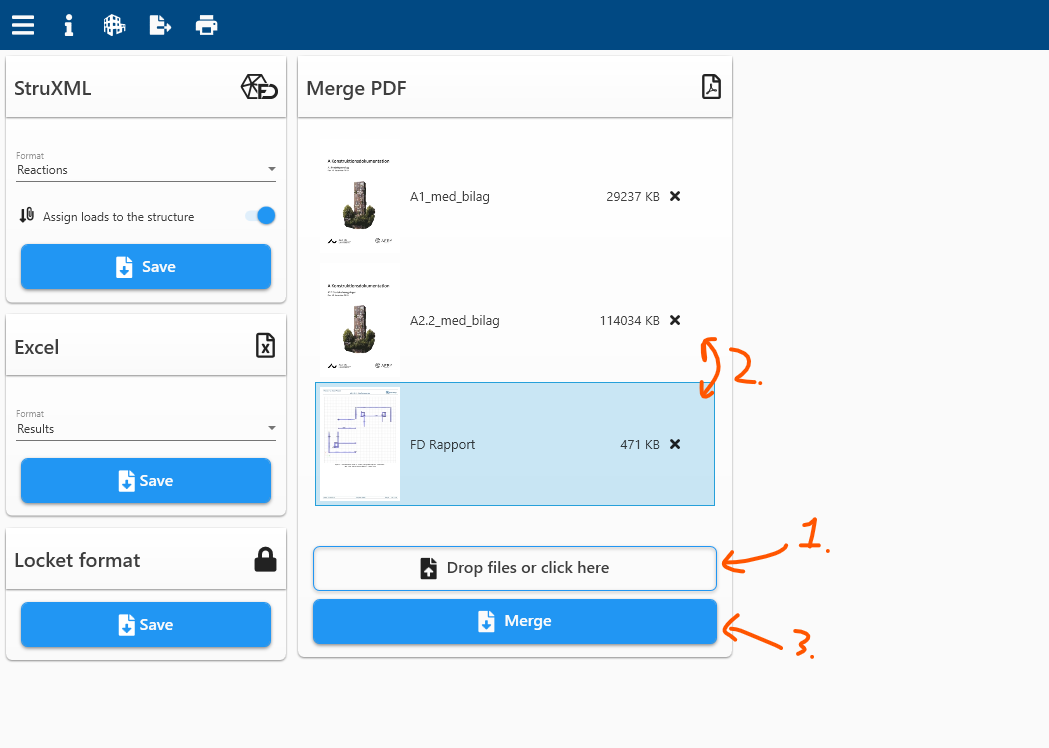Viewport: 1049px width, 748px height.
Task: Save the StruXML file
Action: 146,266
